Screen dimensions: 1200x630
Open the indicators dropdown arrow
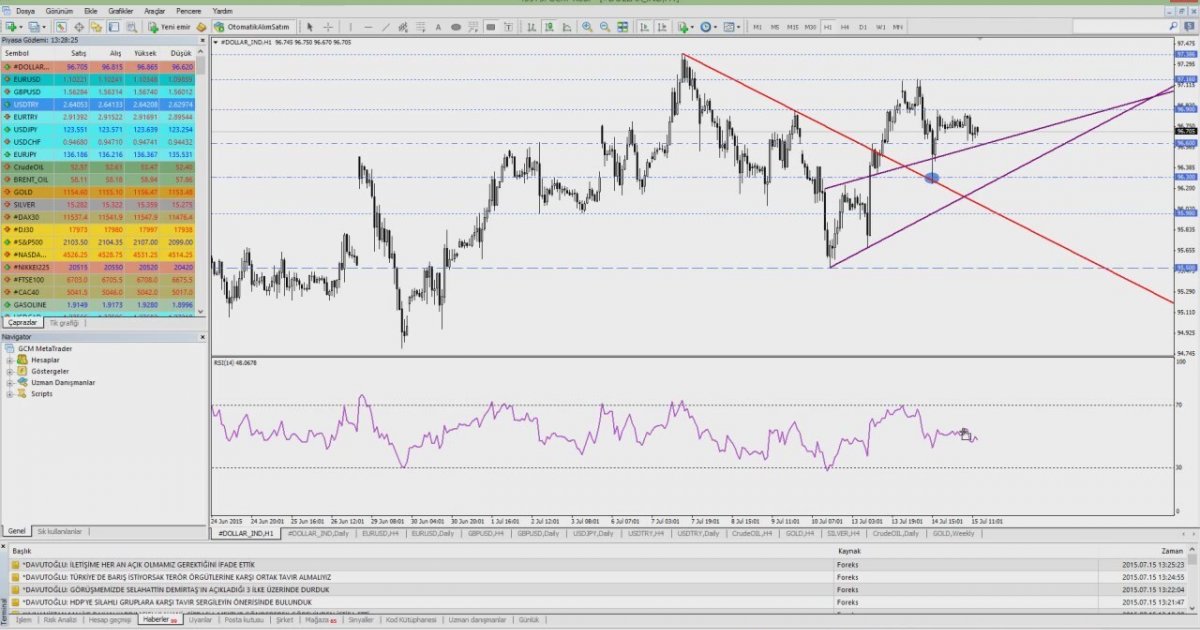pos(692,26)
